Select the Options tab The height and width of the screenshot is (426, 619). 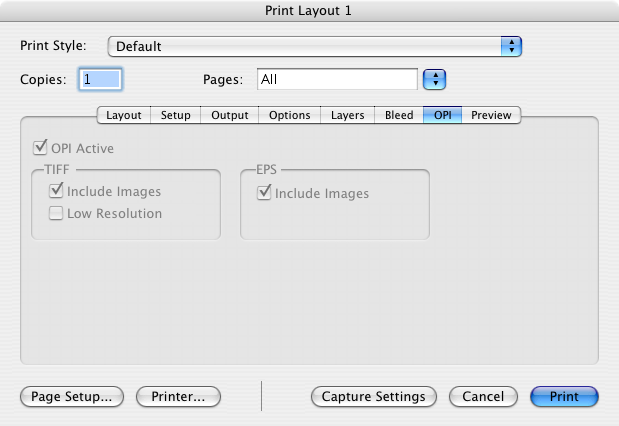[290, 115]
